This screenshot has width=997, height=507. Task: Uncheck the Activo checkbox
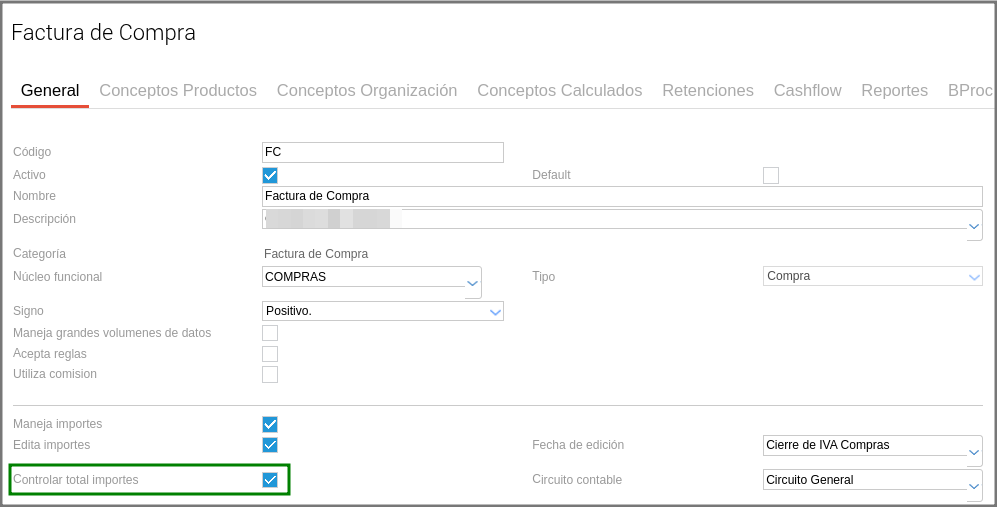point(270,175)
